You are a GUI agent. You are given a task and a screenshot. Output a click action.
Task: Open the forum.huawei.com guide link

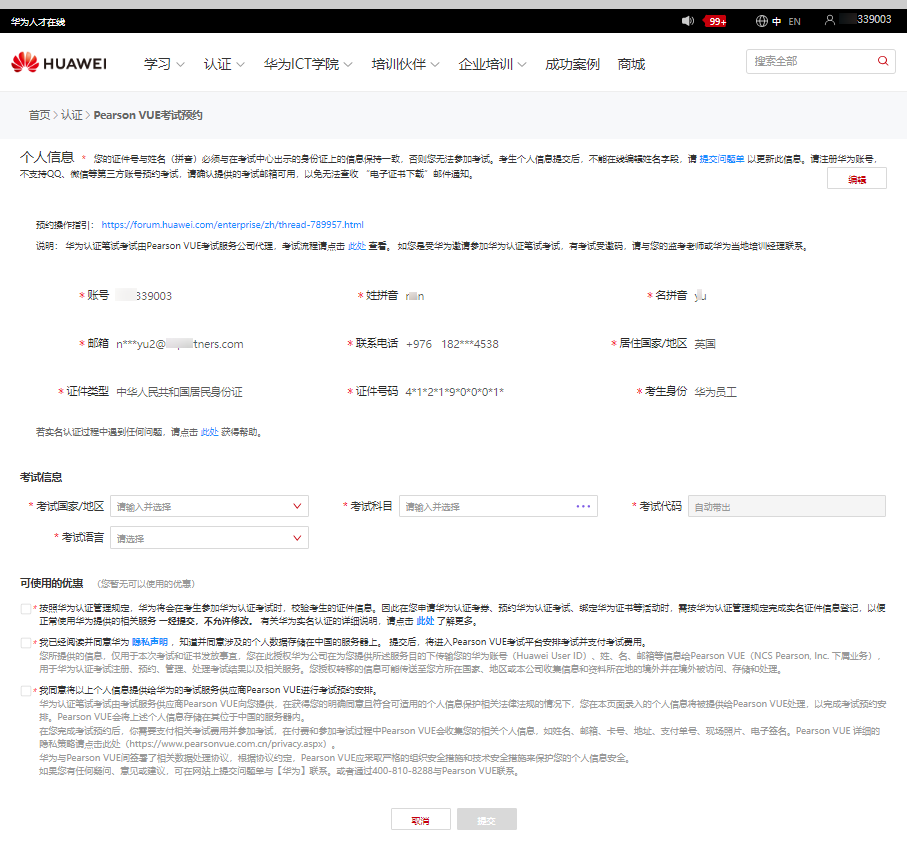point(232,225)
